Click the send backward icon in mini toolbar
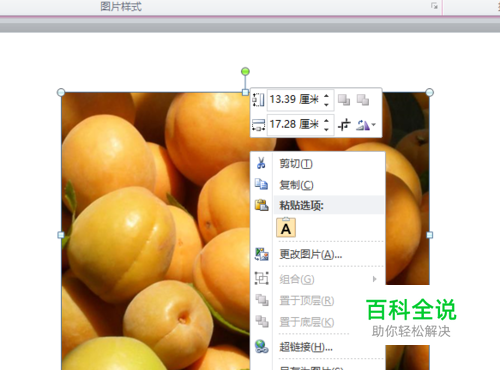 (x=363, y=100)
